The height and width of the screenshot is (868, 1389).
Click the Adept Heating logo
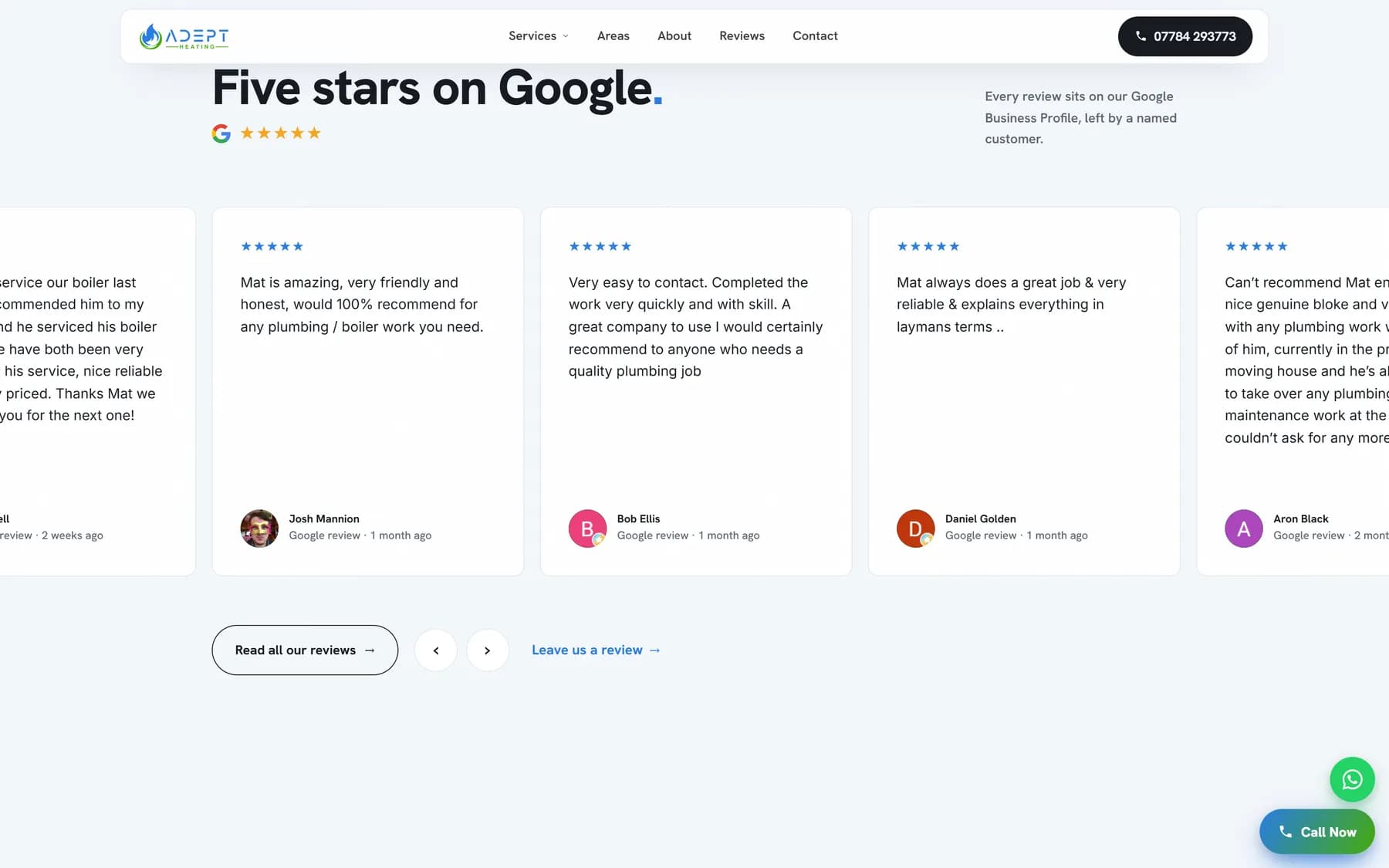point(184,36)
